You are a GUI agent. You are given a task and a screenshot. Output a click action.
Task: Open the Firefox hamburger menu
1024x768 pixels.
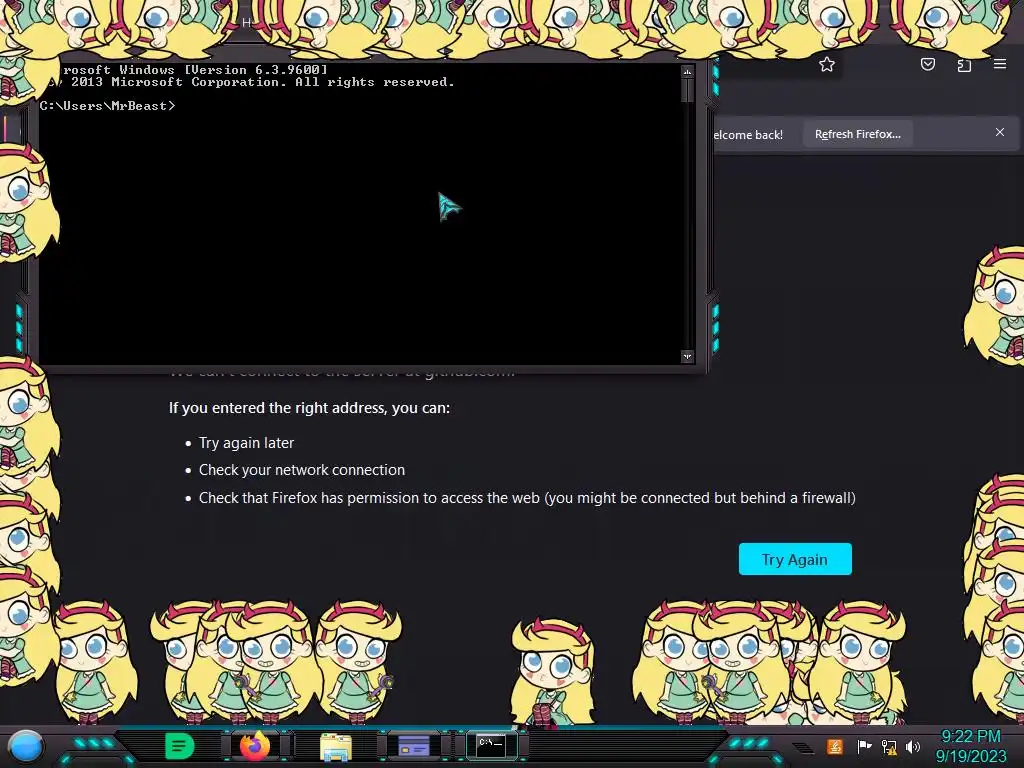point(1000,63)
